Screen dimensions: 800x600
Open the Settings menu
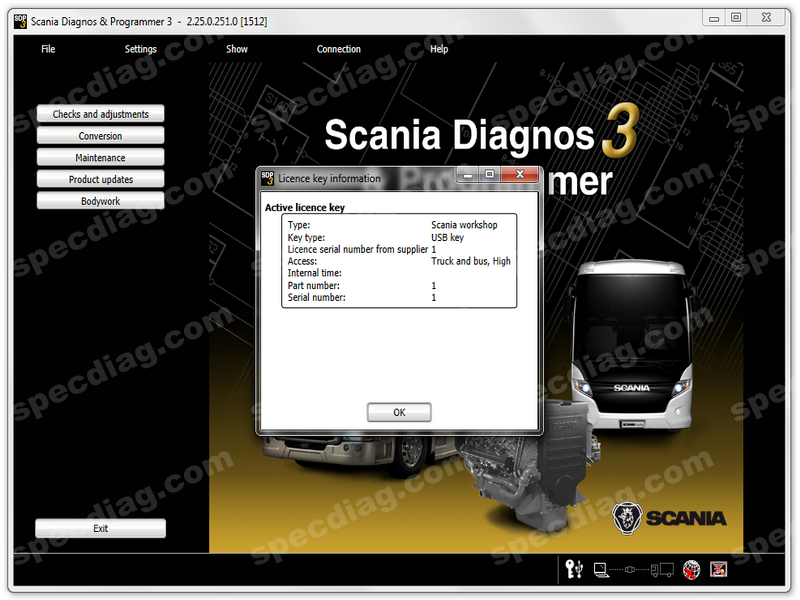[140, 49]
